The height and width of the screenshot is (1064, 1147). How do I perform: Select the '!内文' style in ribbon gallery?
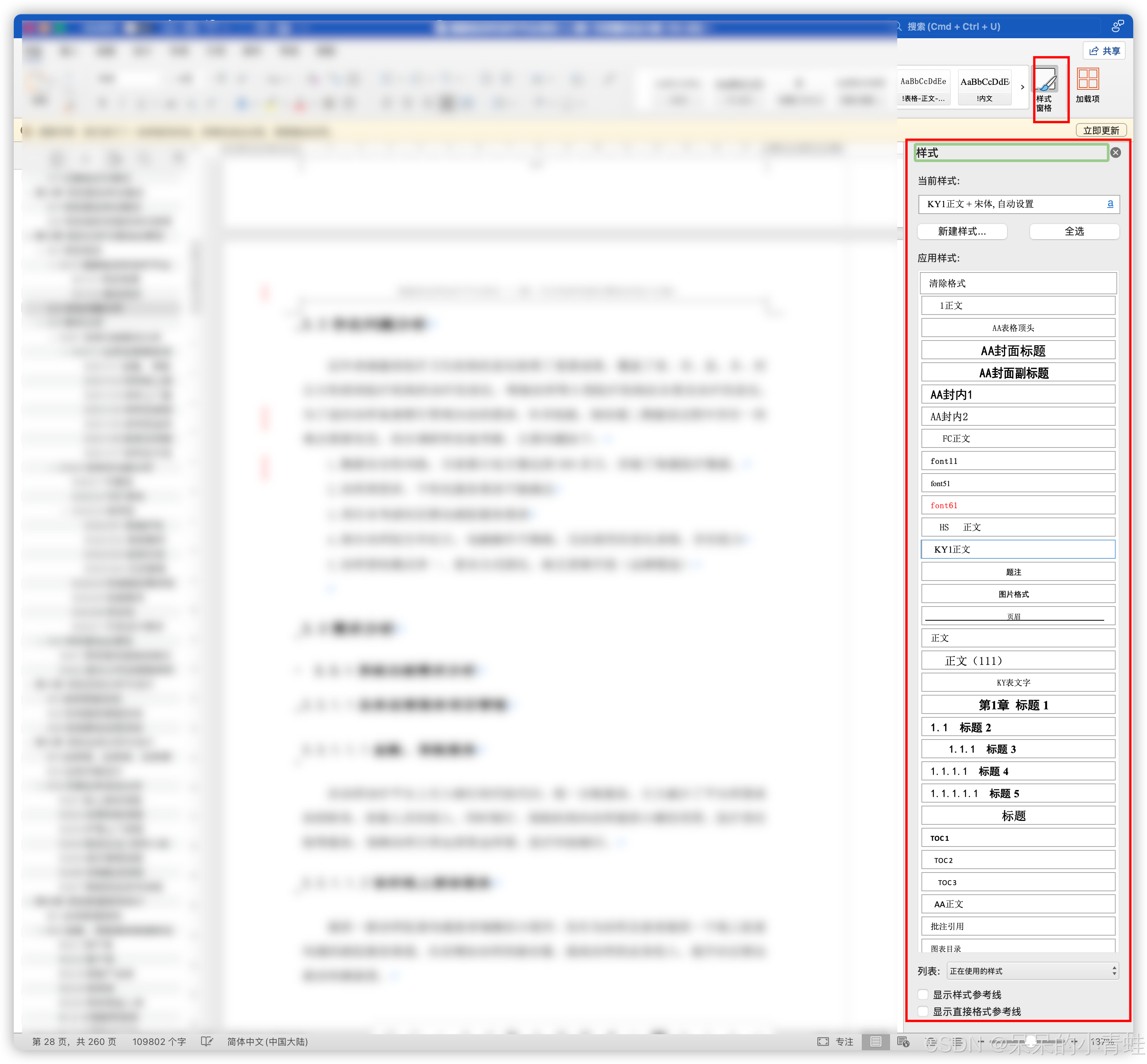(985, 88)
